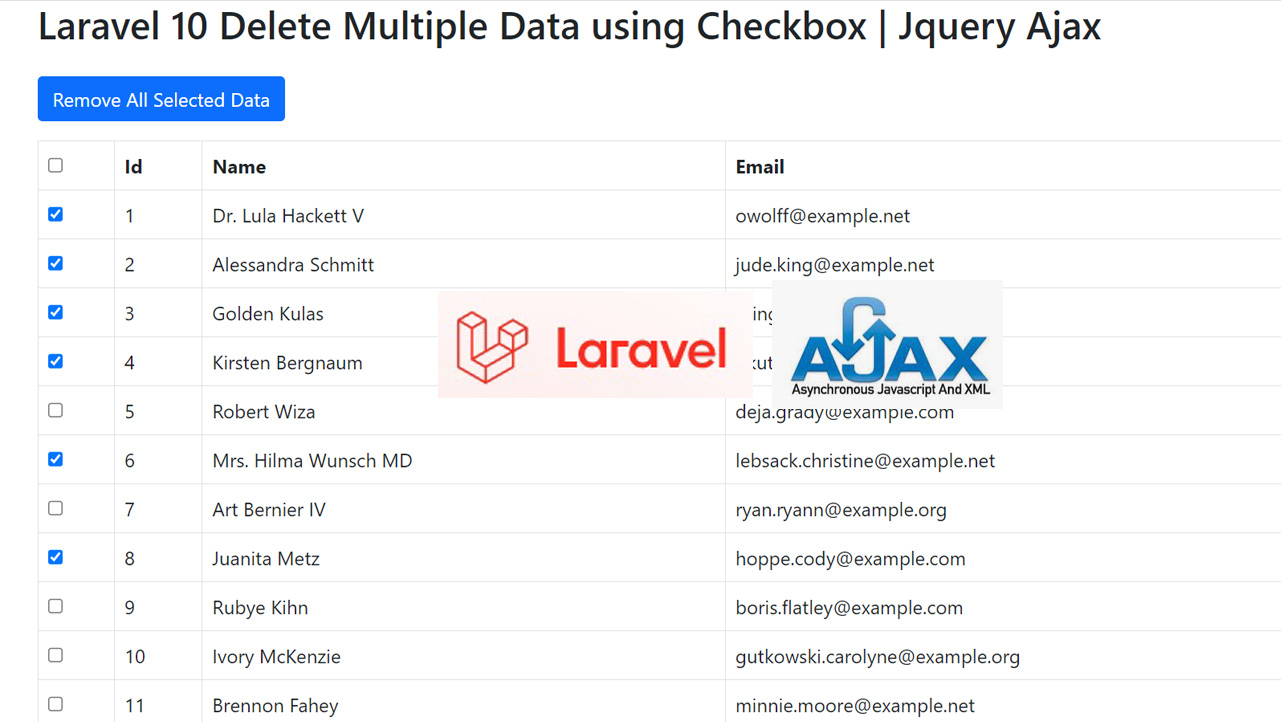Uncheck the checkbox for Alessandra Schmitt
Image resolution: width=1281 pixels, height=722 pixels.
coord(56,263)
